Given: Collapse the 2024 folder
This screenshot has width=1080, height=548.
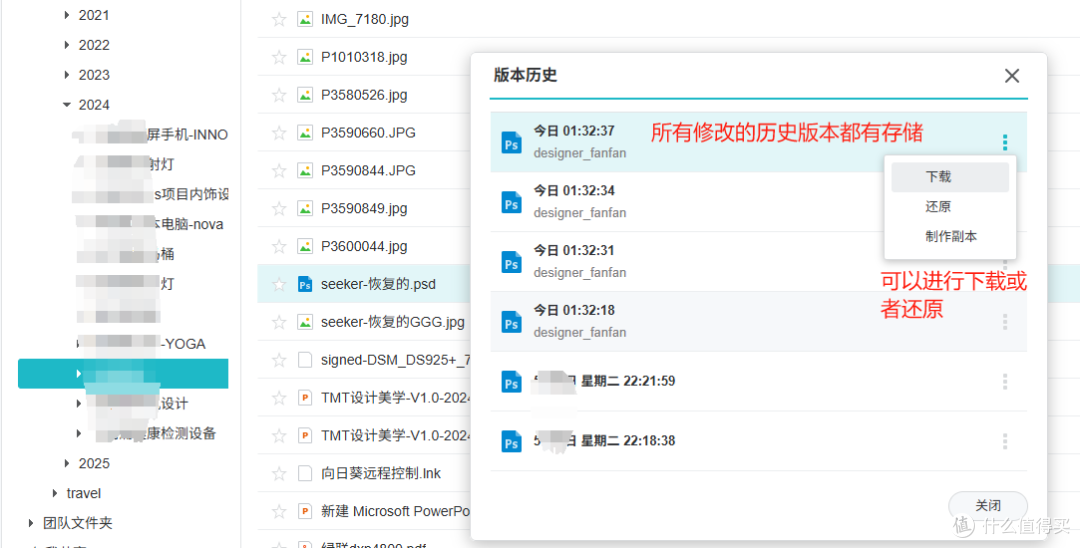Looking at the screenshot, I should (67, 105).
